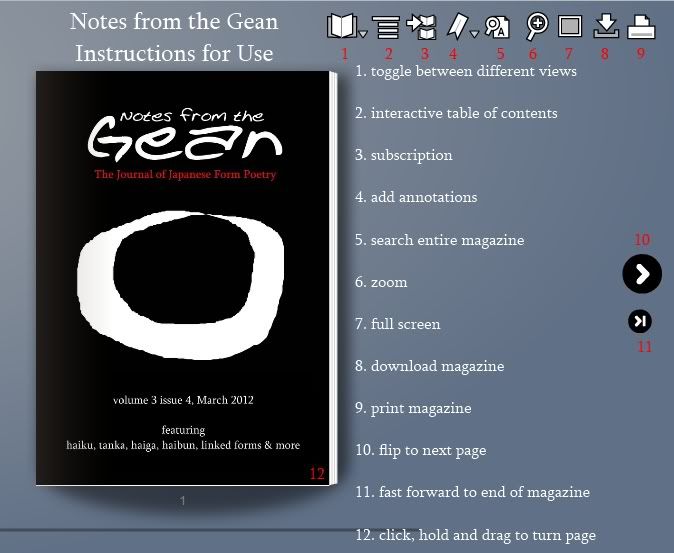Open search entire magazine tool
Image resolution: width=674 pixels, height=553 pixels.
(497, 27)
